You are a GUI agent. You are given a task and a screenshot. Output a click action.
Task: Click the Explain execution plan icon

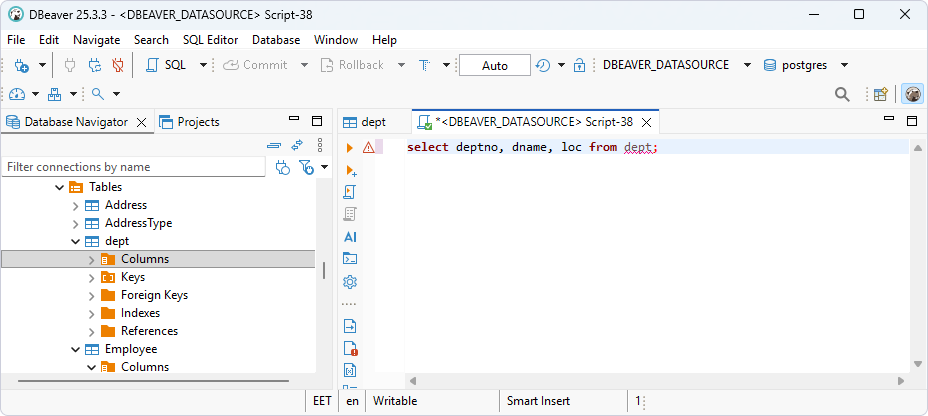350,214
